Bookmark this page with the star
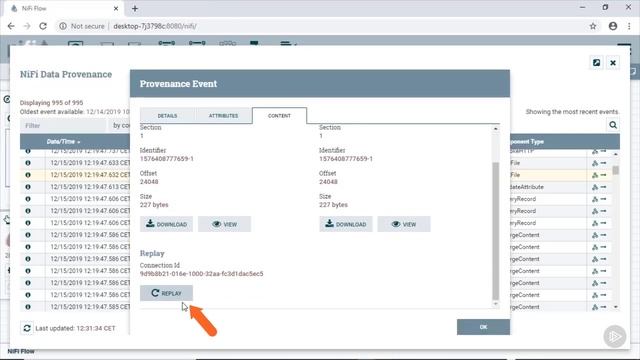 (x=593, y=26)
